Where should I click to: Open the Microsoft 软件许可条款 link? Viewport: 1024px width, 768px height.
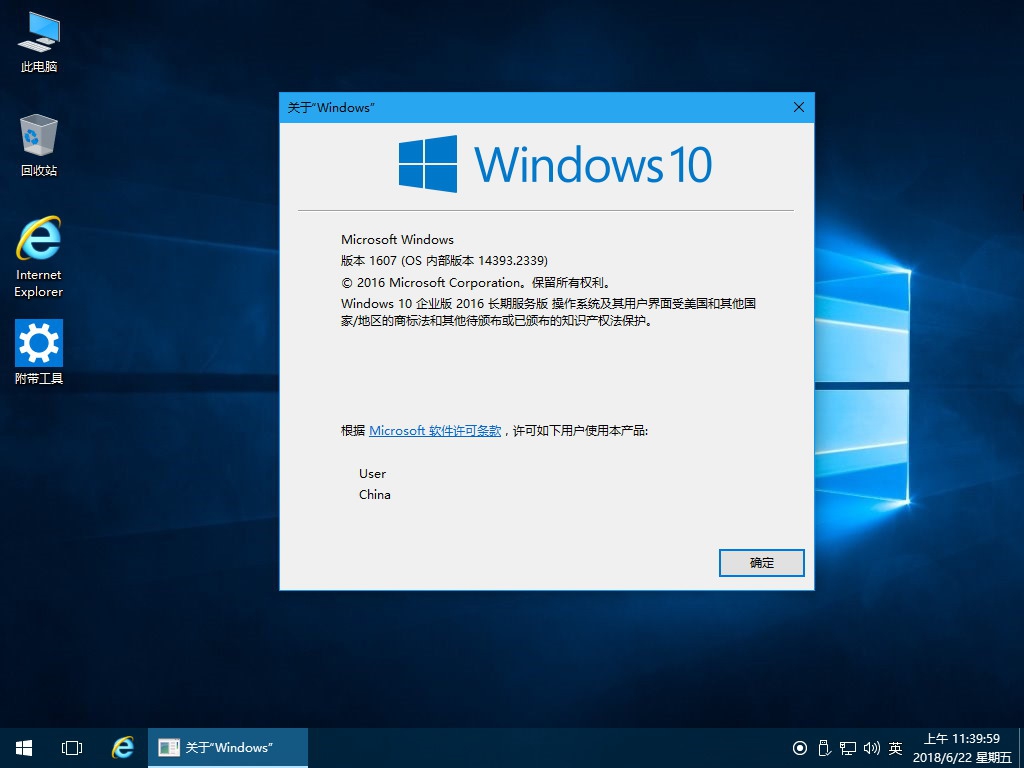(435, 431)
